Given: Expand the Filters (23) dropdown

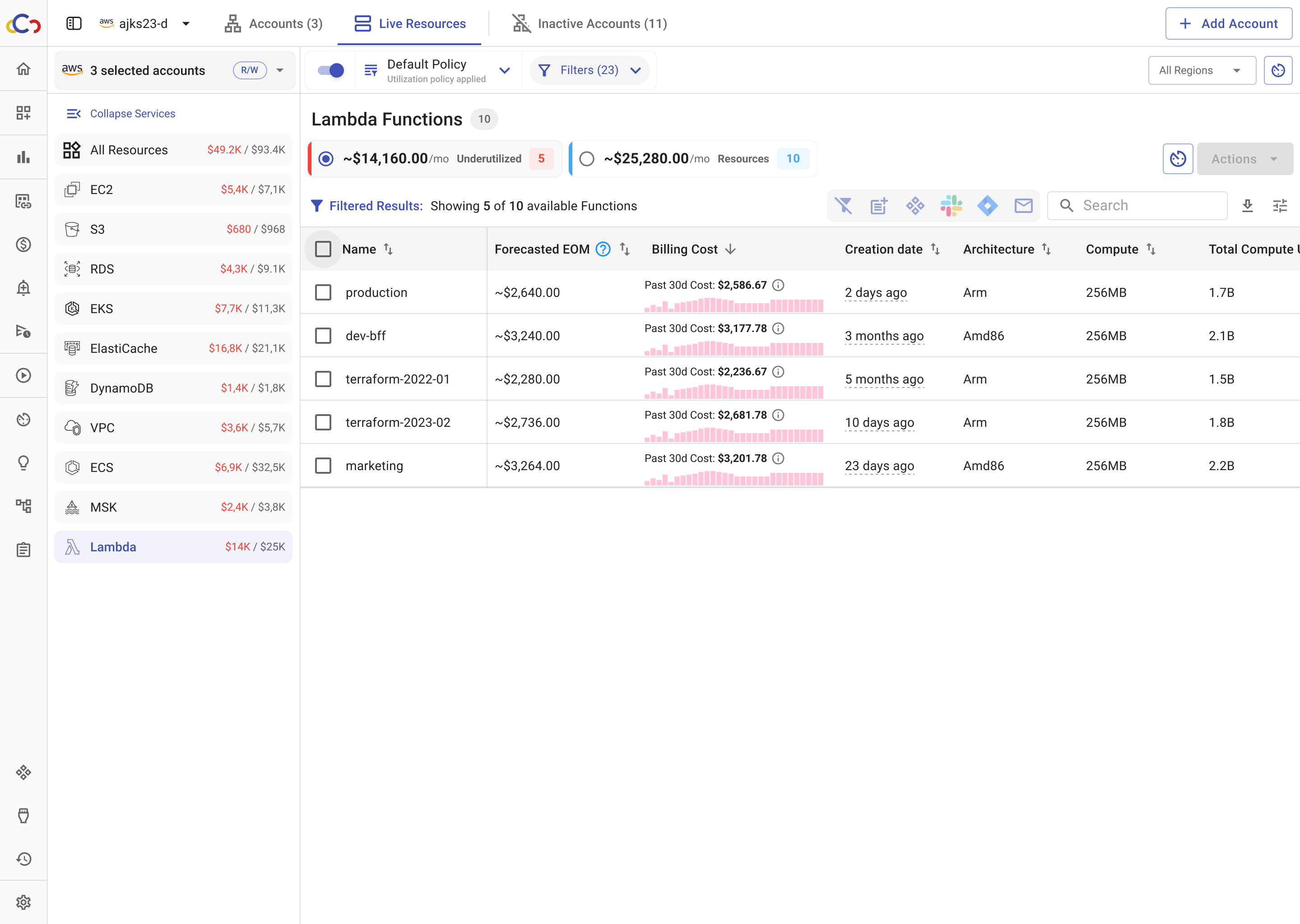Looking at the screenshot, I should 590,70.
